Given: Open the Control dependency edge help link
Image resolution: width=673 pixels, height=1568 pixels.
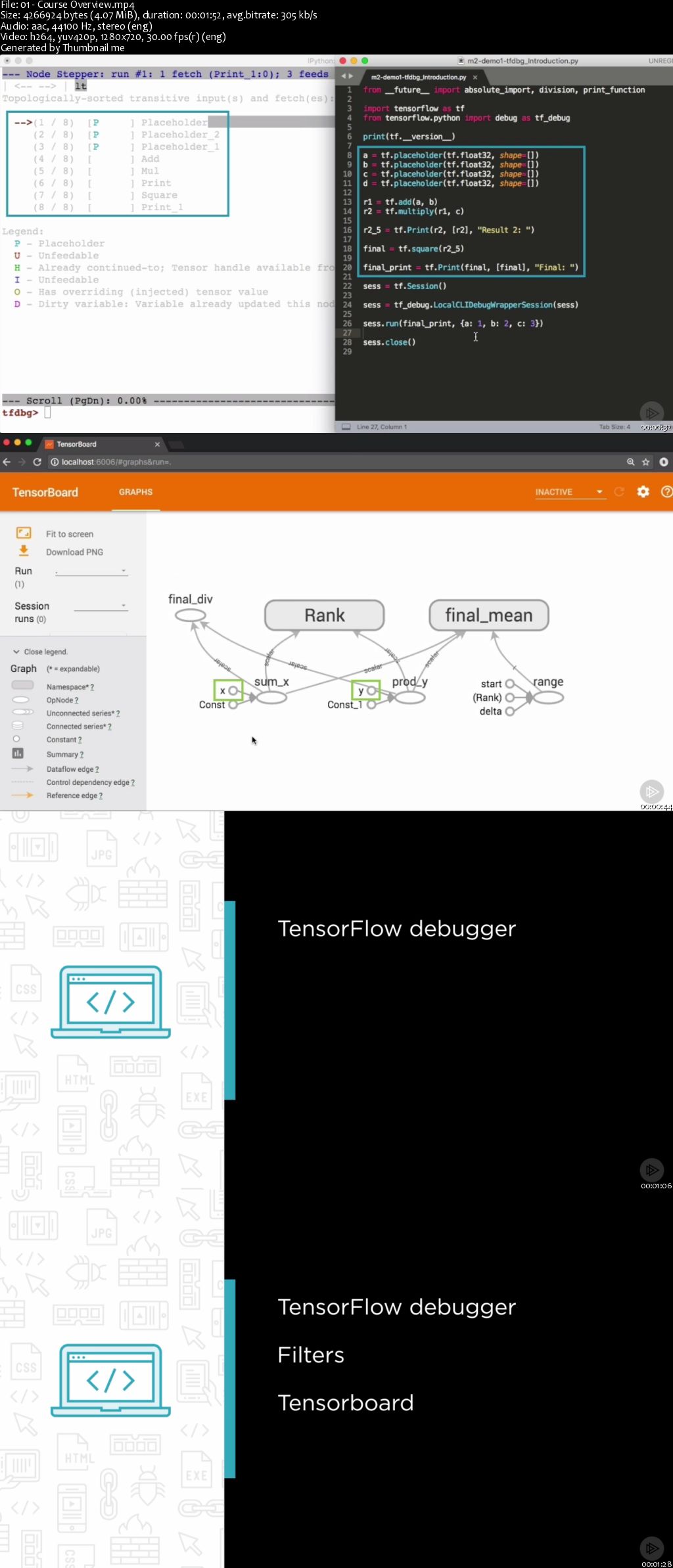Looking at the screenshot, I should tap(133, 782).
